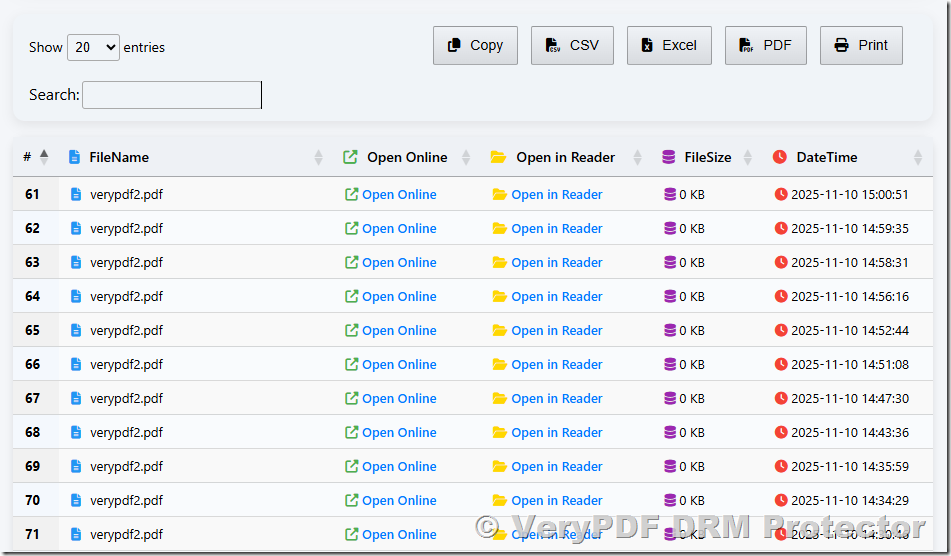Viewport: 951px width, 556px height.
Task: Sort by Open Online column header
Action: [405, 157]
